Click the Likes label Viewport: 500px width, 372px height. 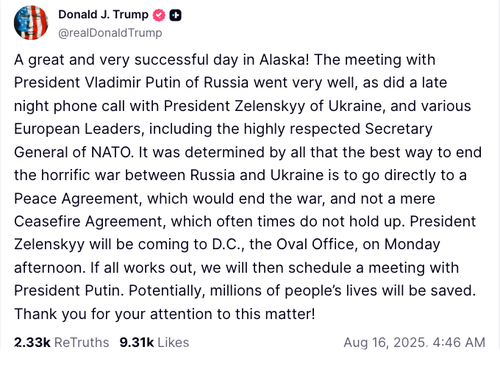pyautogui.click(x=173, y=342)
